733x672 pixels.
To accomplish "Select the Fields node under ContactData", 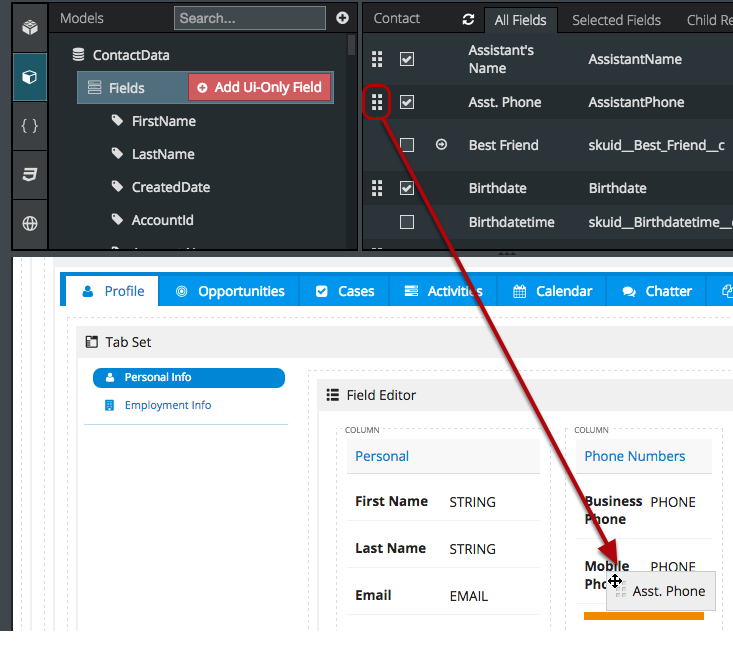I will click(127, 88).
